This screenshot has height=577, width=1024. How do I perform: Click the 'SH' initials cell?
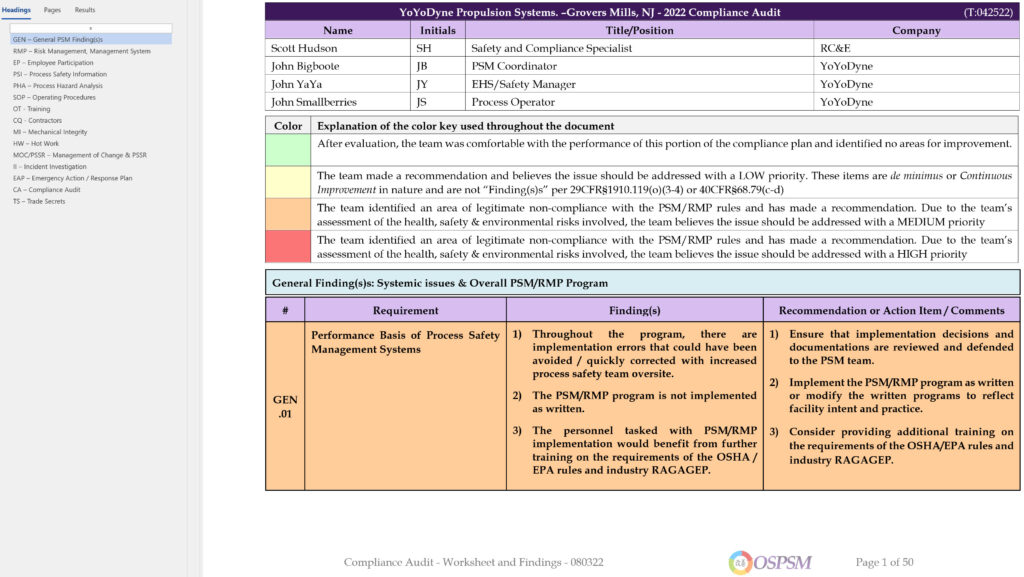pyautogui.click(x=438, y=48)
